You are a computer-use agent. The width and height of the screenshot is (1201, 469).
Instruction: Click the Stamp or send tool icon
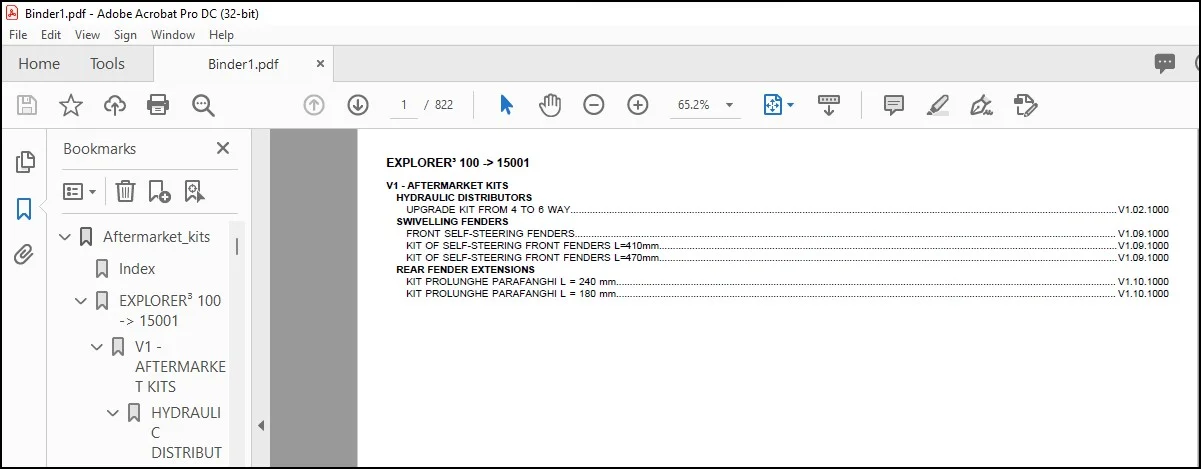1025,105
